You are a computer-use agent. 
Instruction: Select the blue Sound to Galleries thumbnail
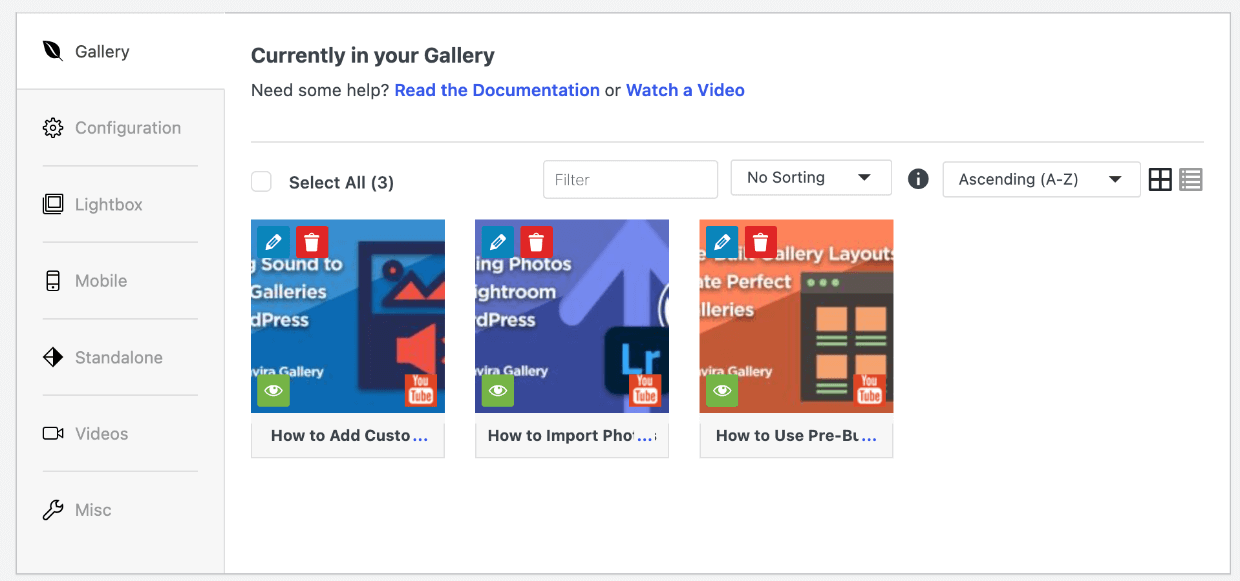[348, 316]
